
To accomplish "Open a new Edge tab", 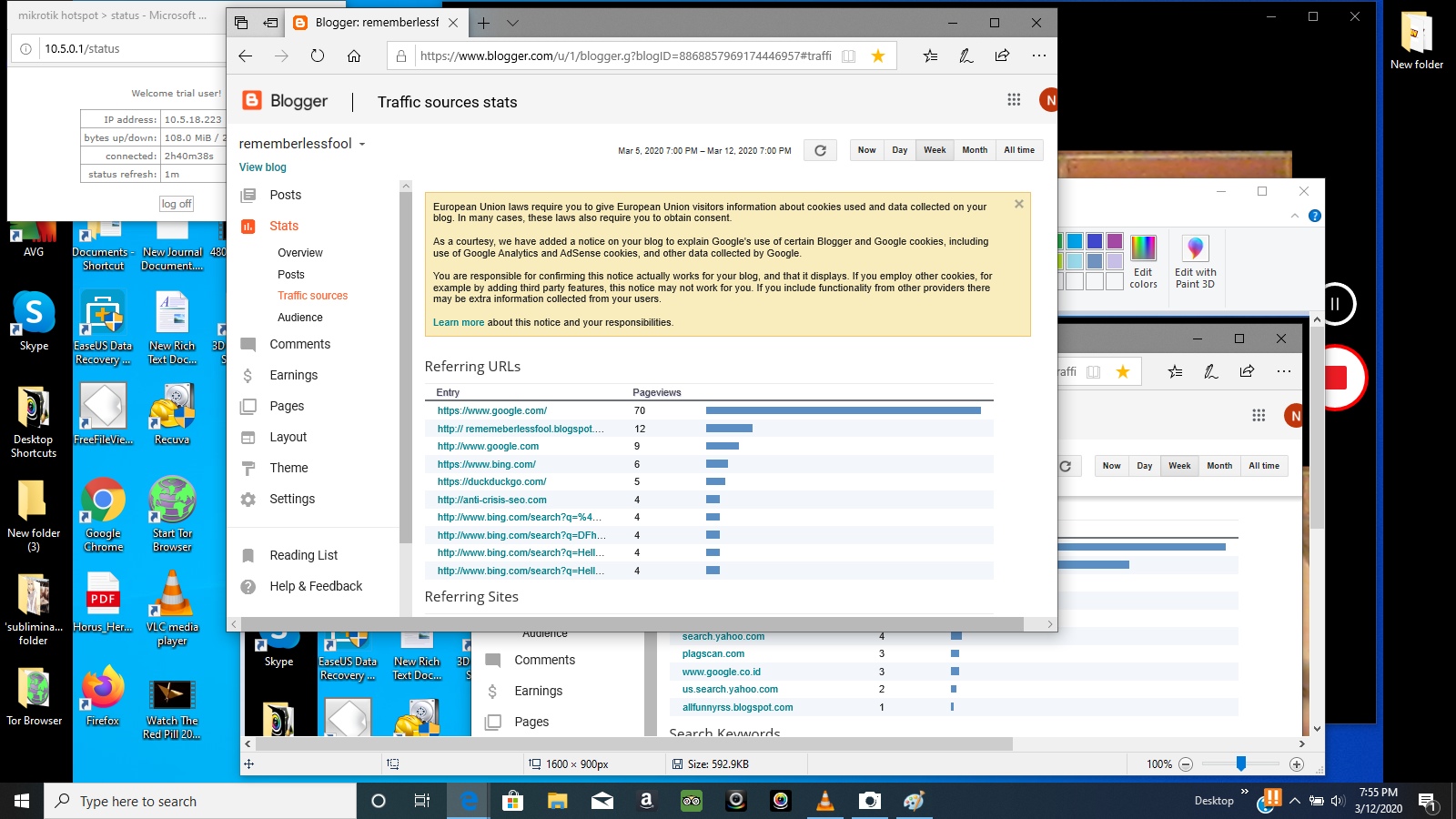I will [x=483, y=23].
